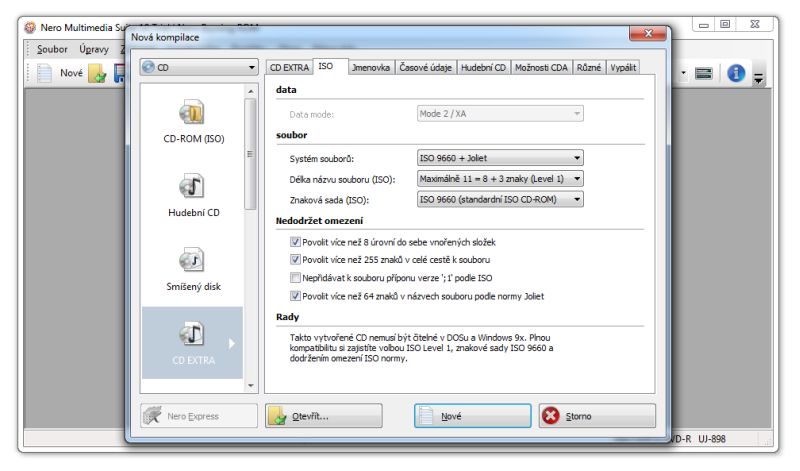Open the small dropdown arrow beside the recorder icon
Viewport: 800px width, 471px height.
[683, 73]
